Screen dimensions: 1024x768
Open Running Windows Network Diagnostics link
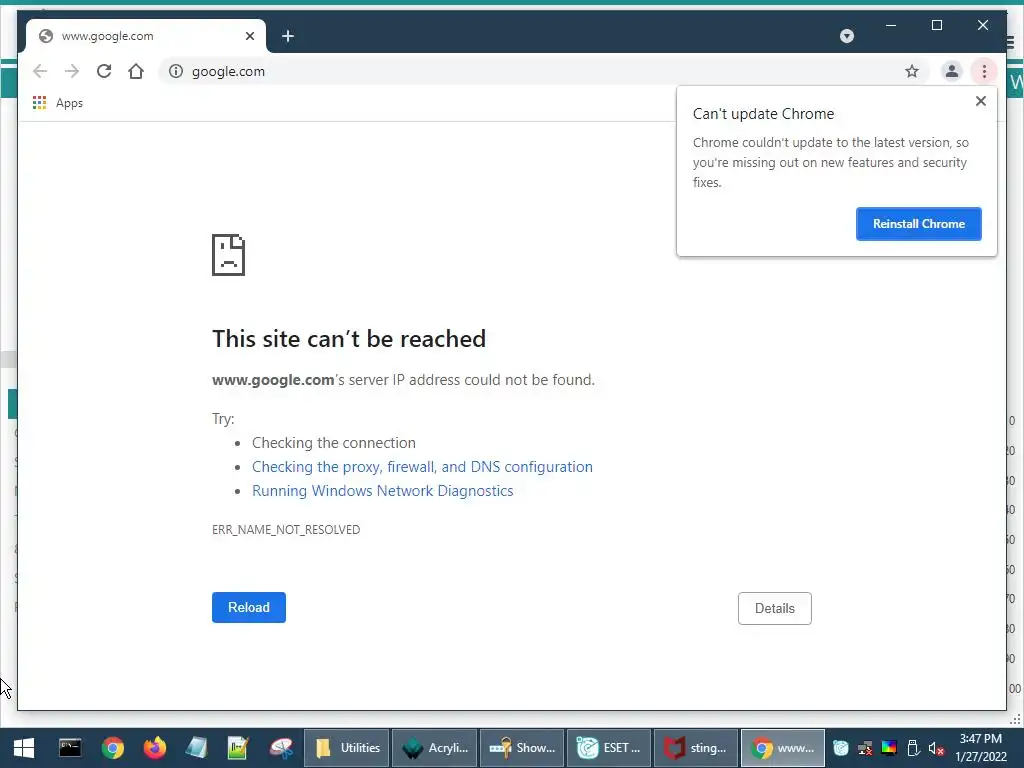click(383, 491)
